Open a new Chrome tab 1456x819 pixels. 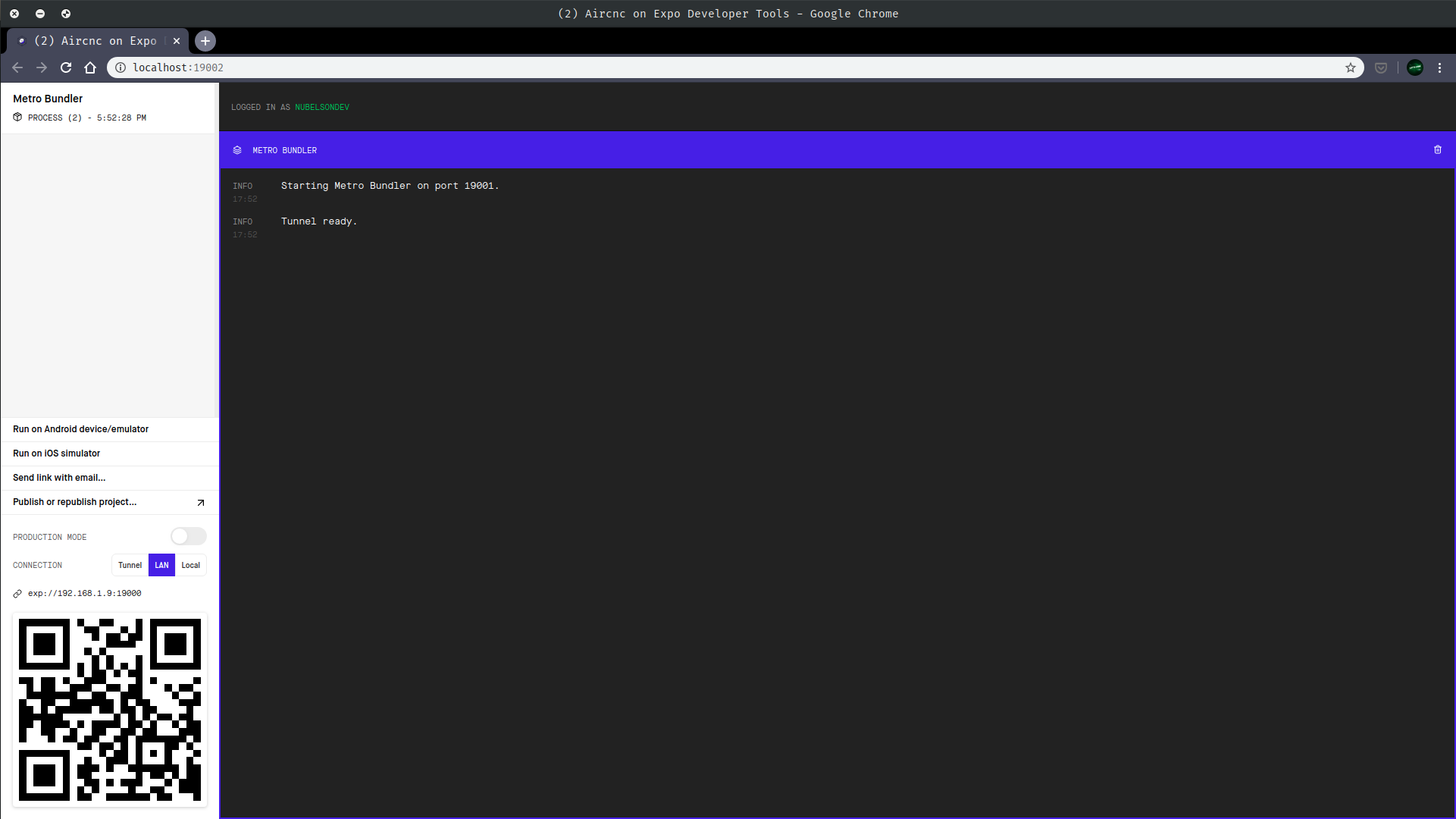pyautogui.click(x=205, y=41)
